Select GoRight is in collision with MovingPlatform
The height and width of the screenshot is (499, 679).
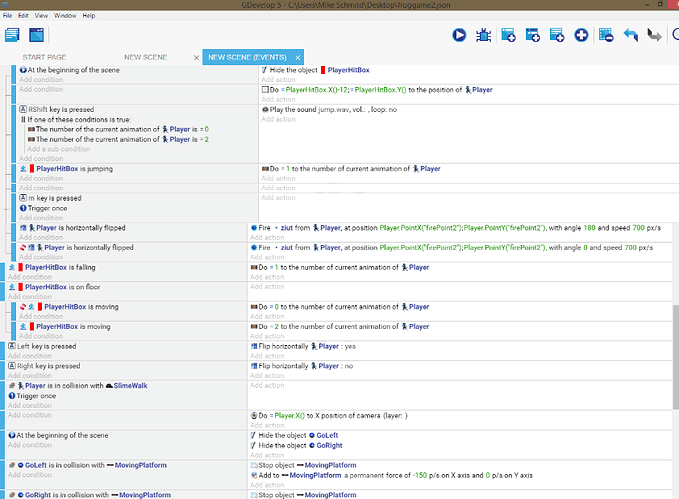[x=90, y=495]
